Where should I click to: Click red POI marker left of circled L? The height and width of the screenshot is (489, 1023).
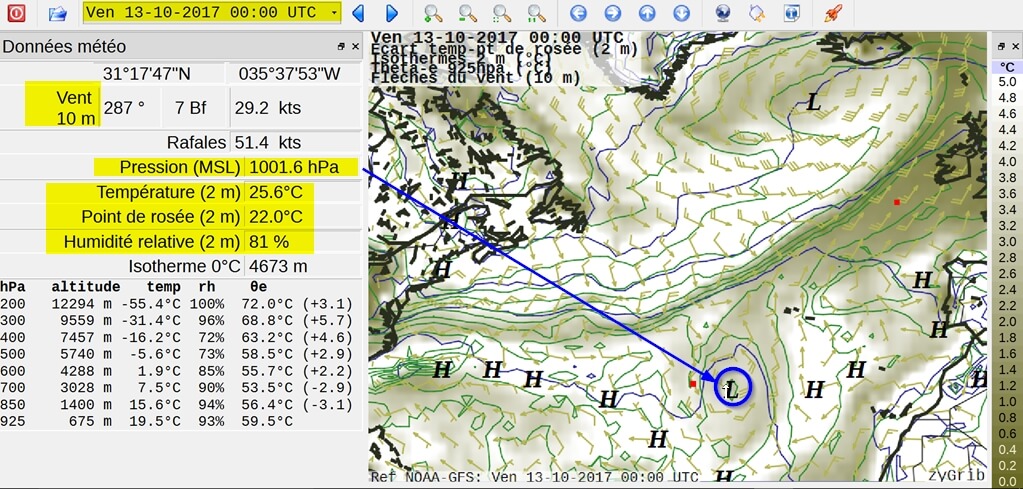coord(693,384)
